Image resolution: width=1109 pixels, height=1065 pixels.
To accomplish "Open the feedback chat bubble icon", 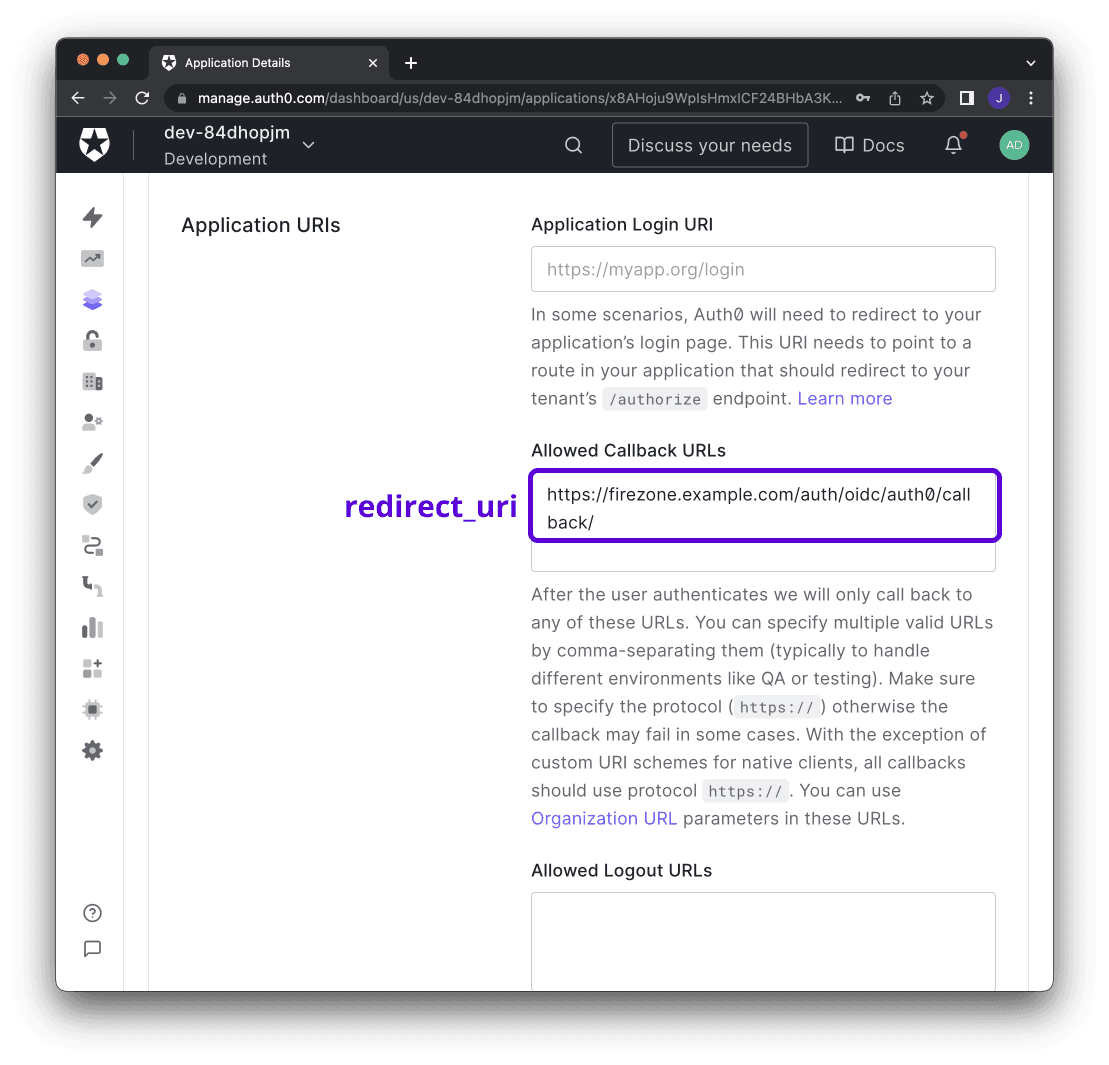I will click(92, 949).
